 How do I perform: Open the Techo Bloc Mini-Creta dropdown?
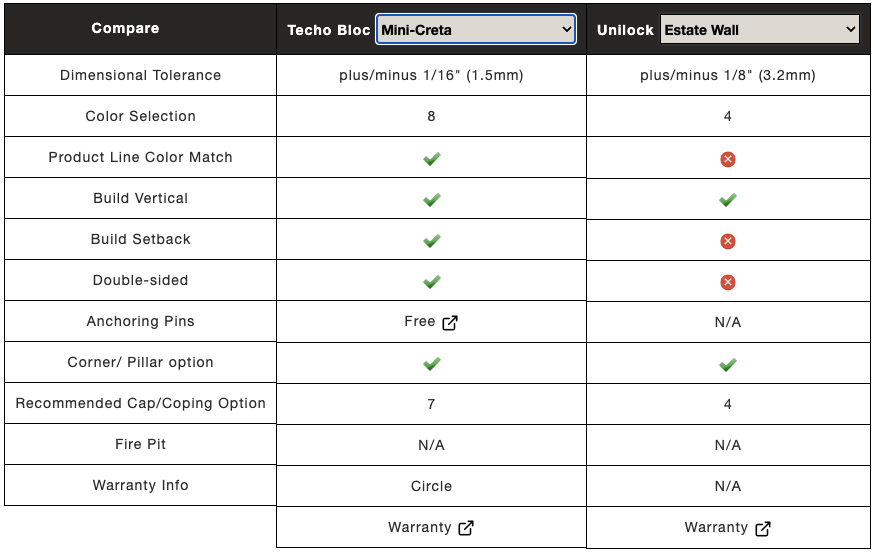pos(475,30)
